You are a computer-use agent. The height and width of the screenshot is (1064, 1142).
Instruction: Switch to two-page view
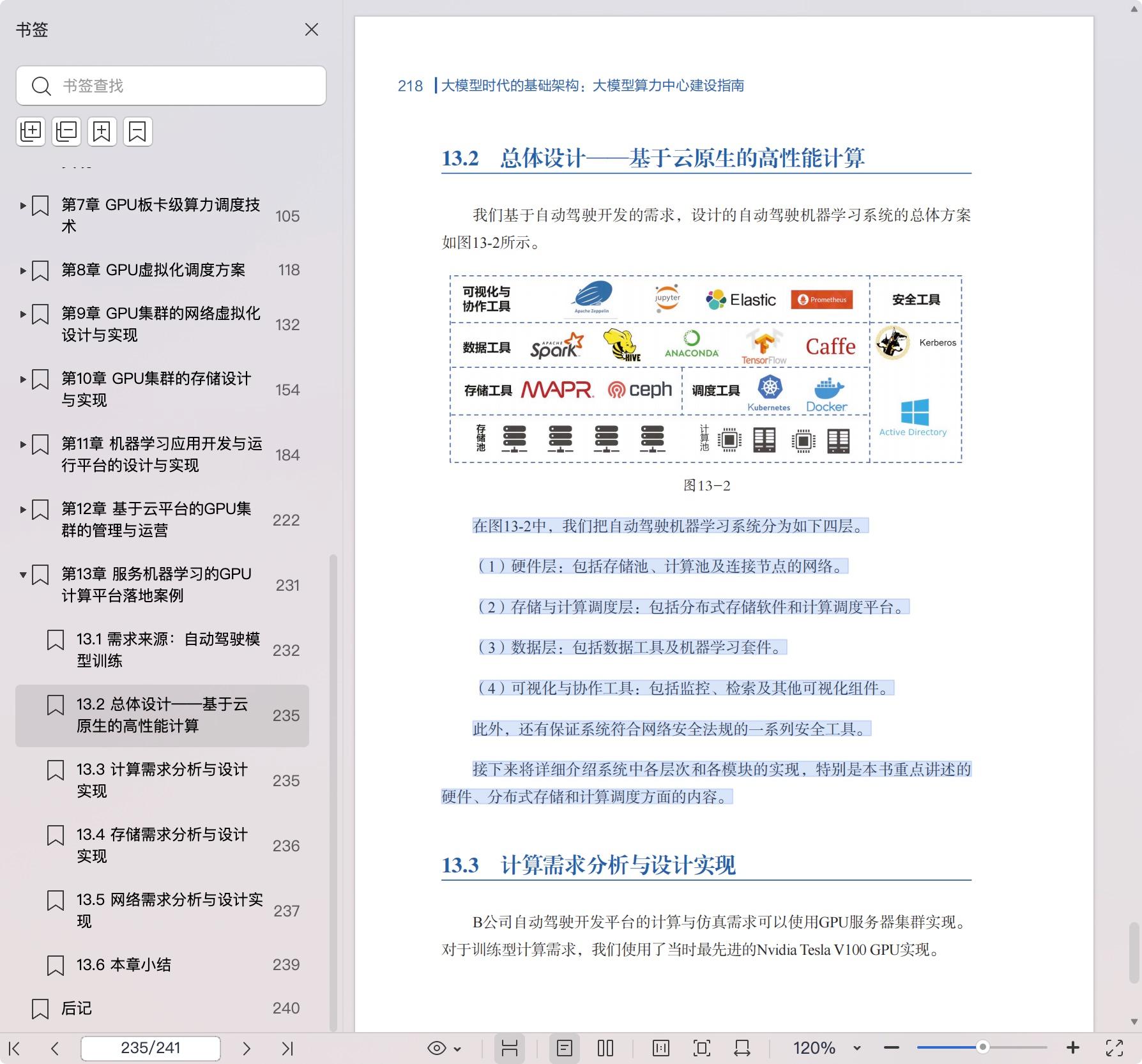[605, 1048]
